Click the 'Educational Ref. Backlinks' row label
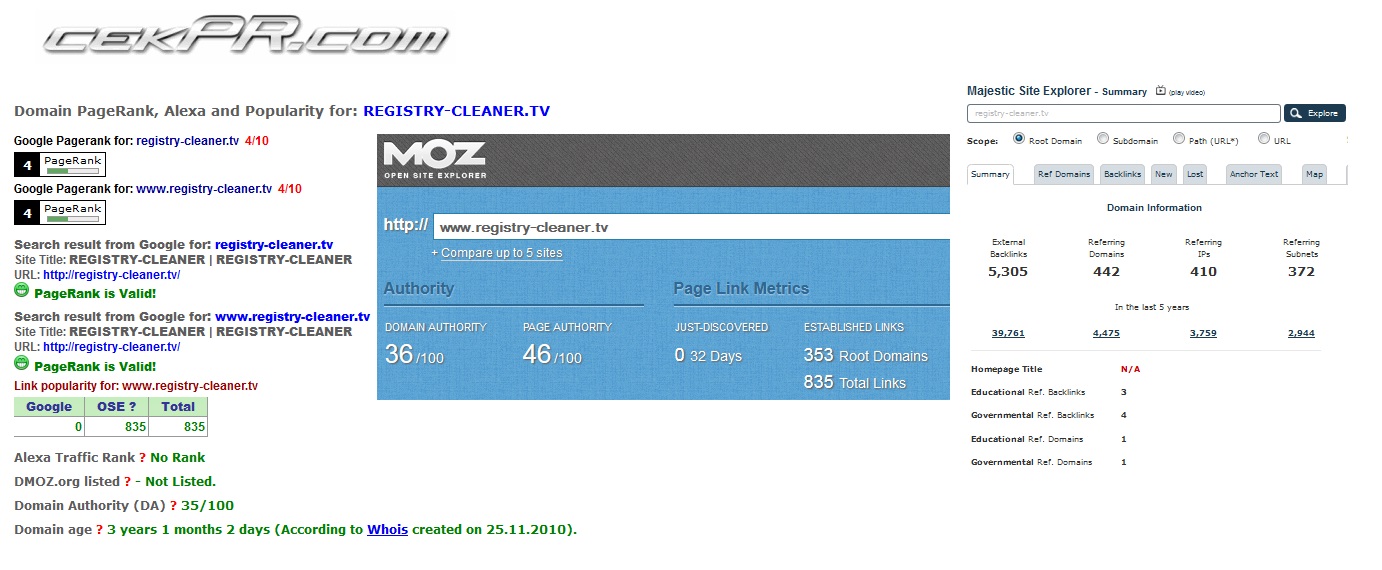Viewport: 1382px width, 570px height. [1028, 392]
